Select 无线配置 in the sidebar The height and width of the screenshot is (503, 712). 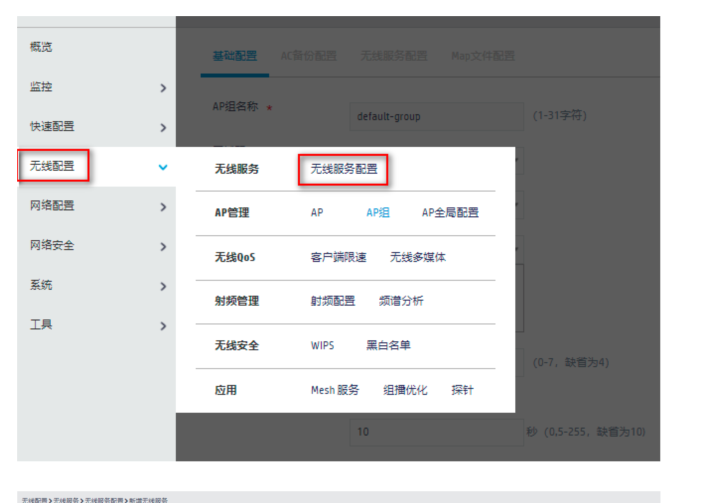coord(52,166)
